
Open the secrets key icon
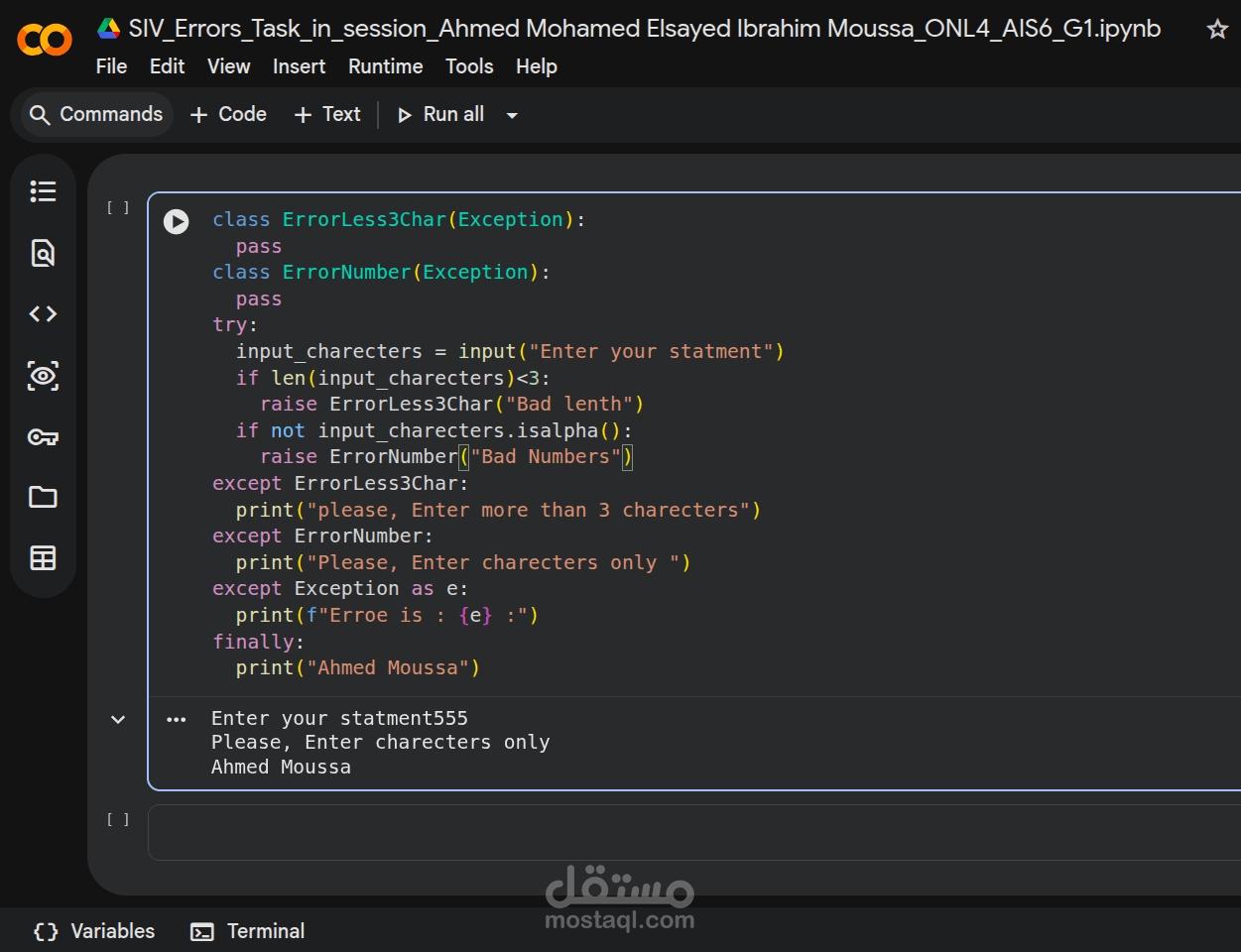tap(43, 437)
